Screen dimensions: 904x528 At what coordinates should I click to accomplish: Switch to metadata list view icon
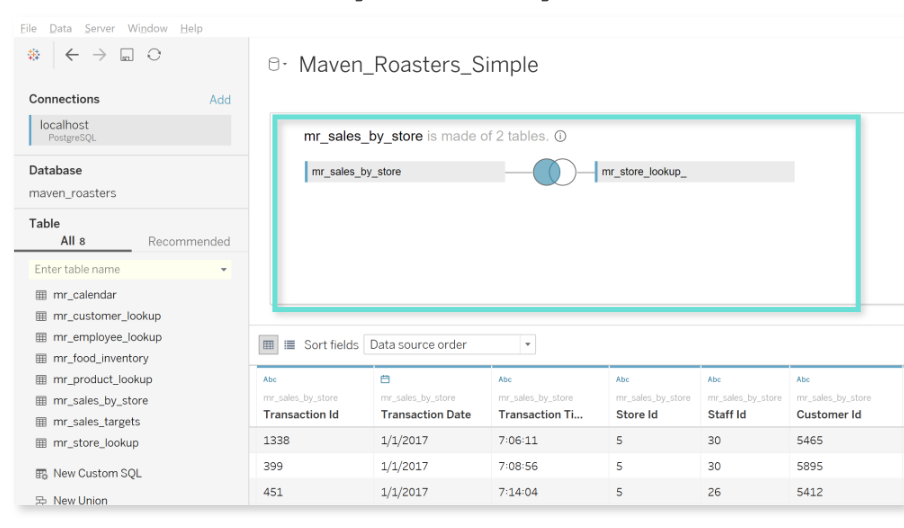point(289,345)
